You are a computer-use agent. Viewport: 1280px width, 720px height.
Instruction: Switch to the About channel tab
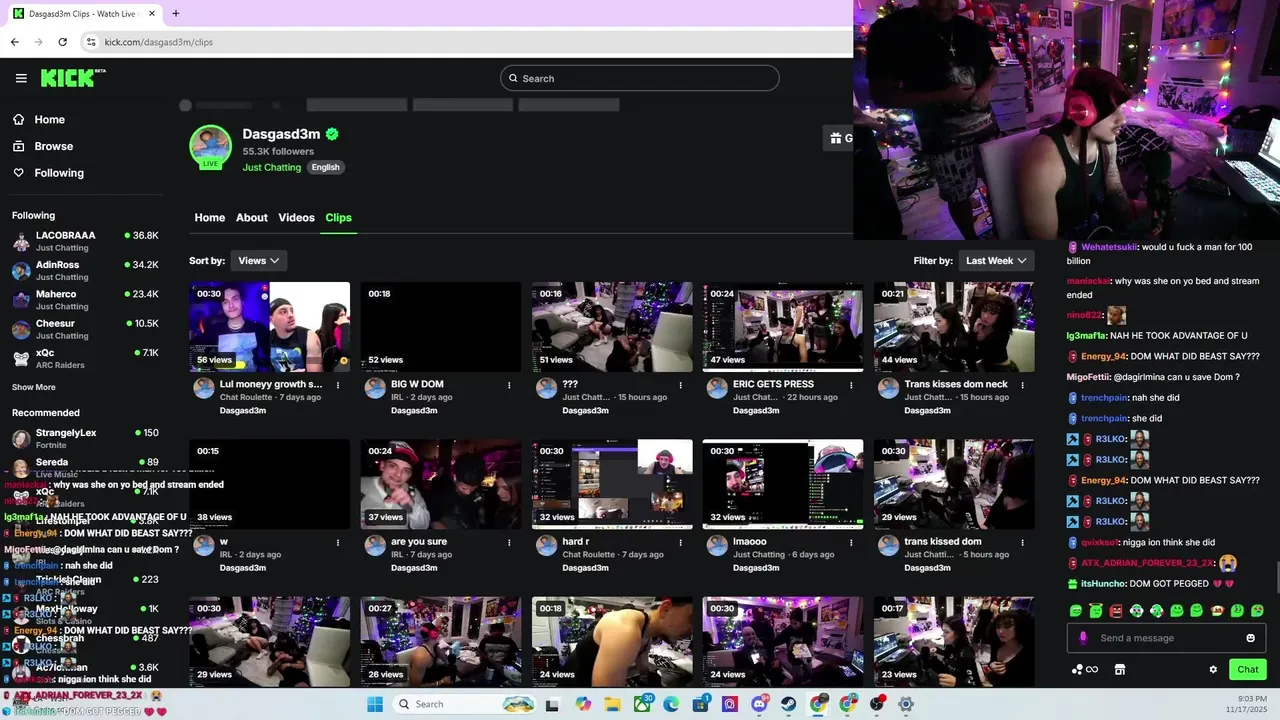click(251, 217)
